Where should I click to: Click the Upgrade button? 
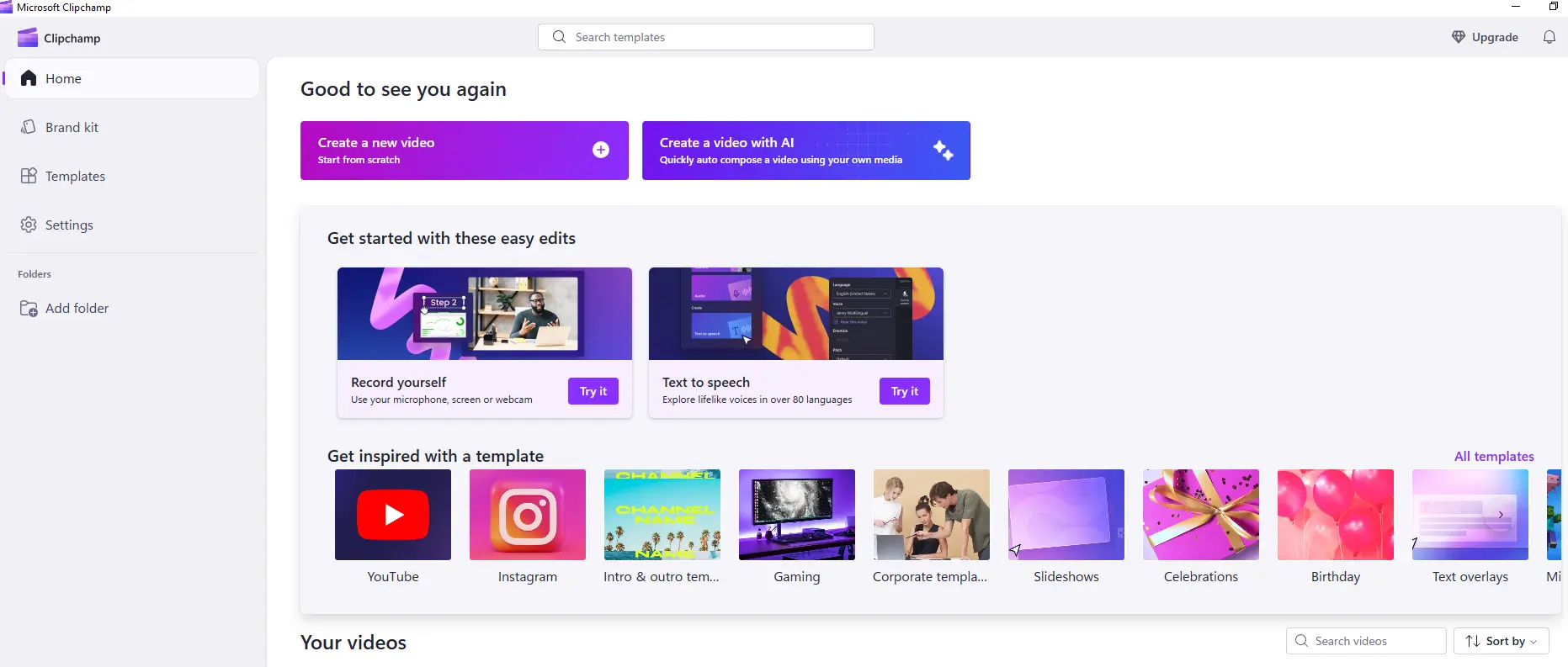1485,37
